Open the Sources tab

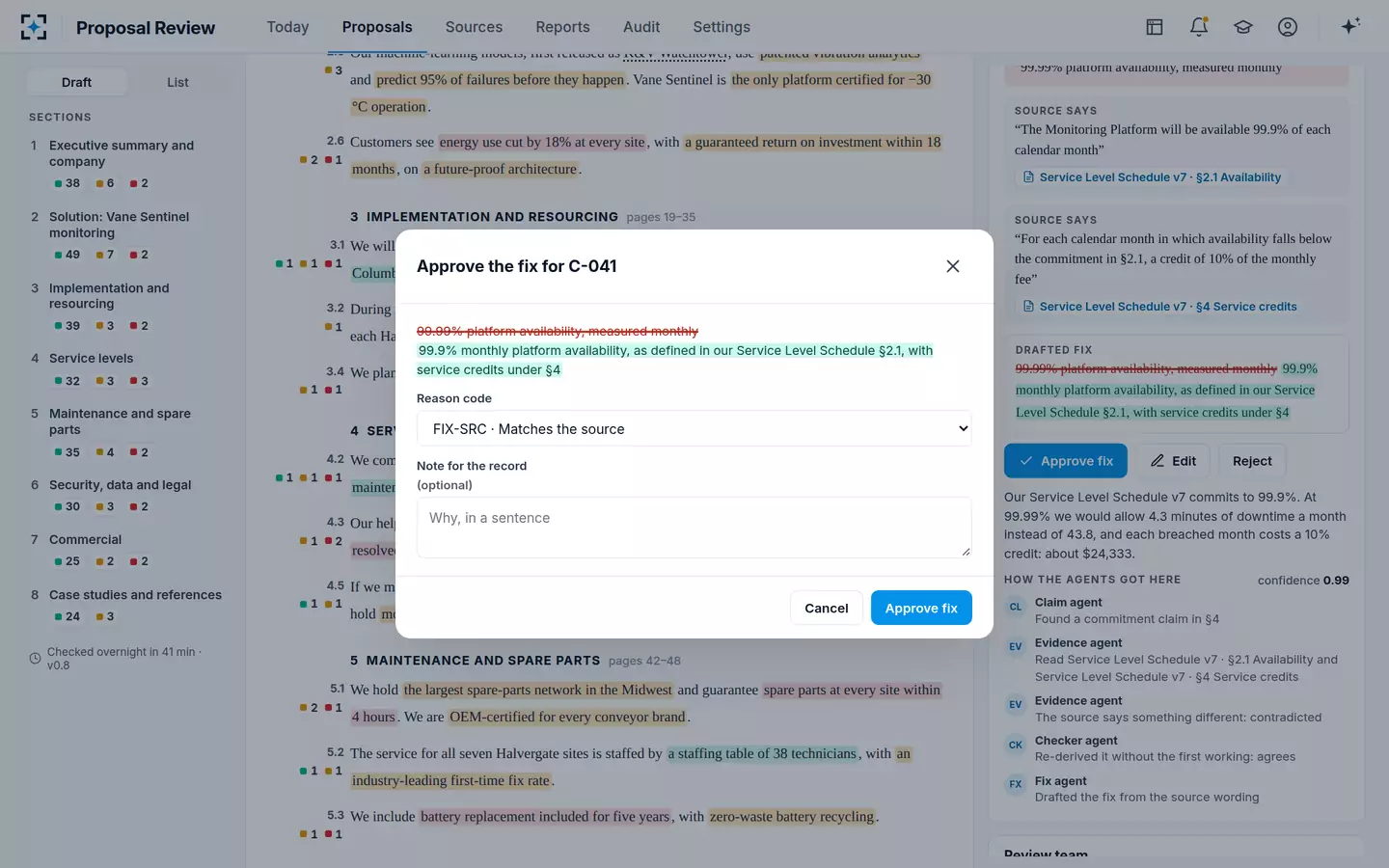point(474,27)
